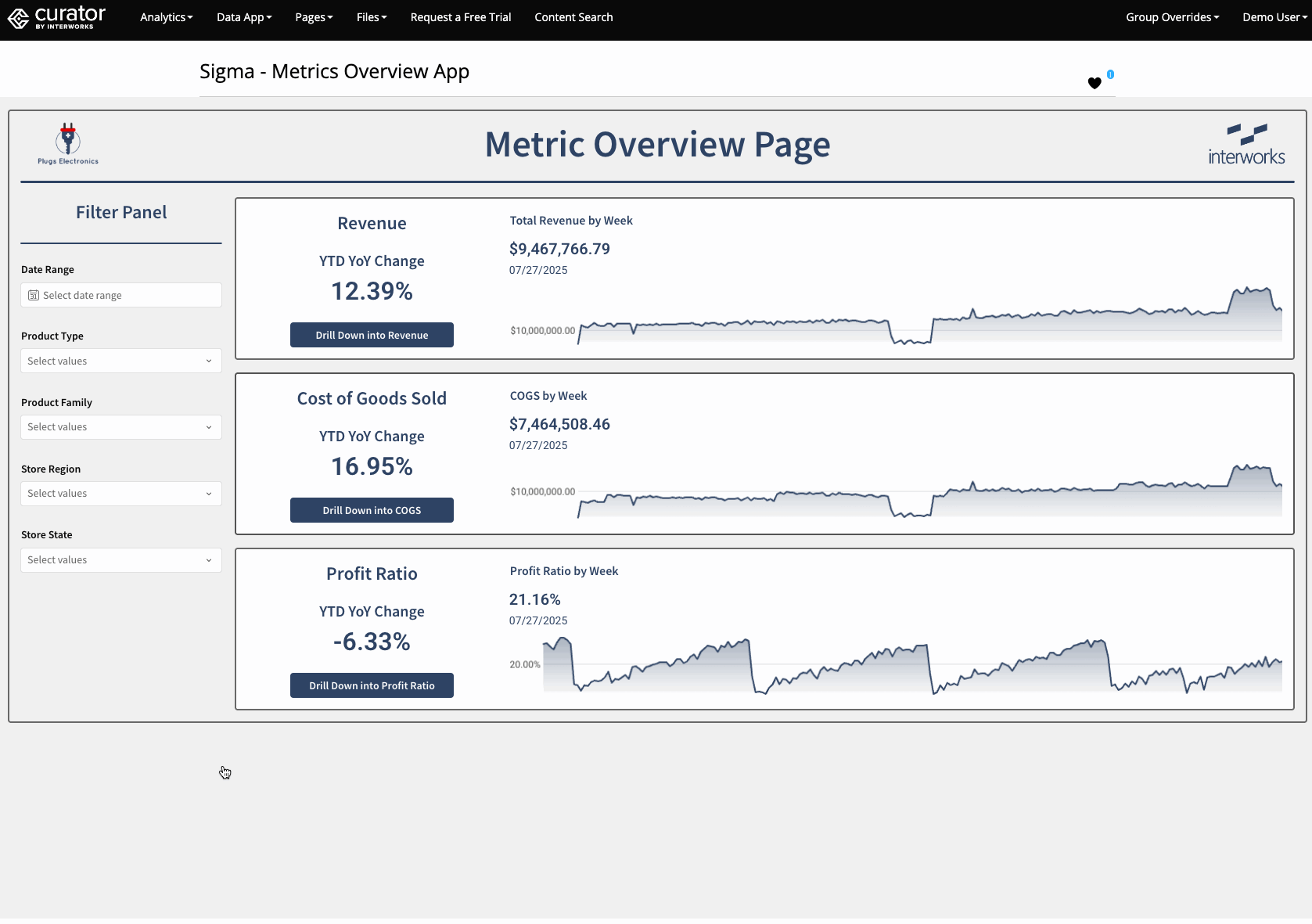Expand the Product Family dropdown
1312x924 pixels.
click(x=121, y=427)
